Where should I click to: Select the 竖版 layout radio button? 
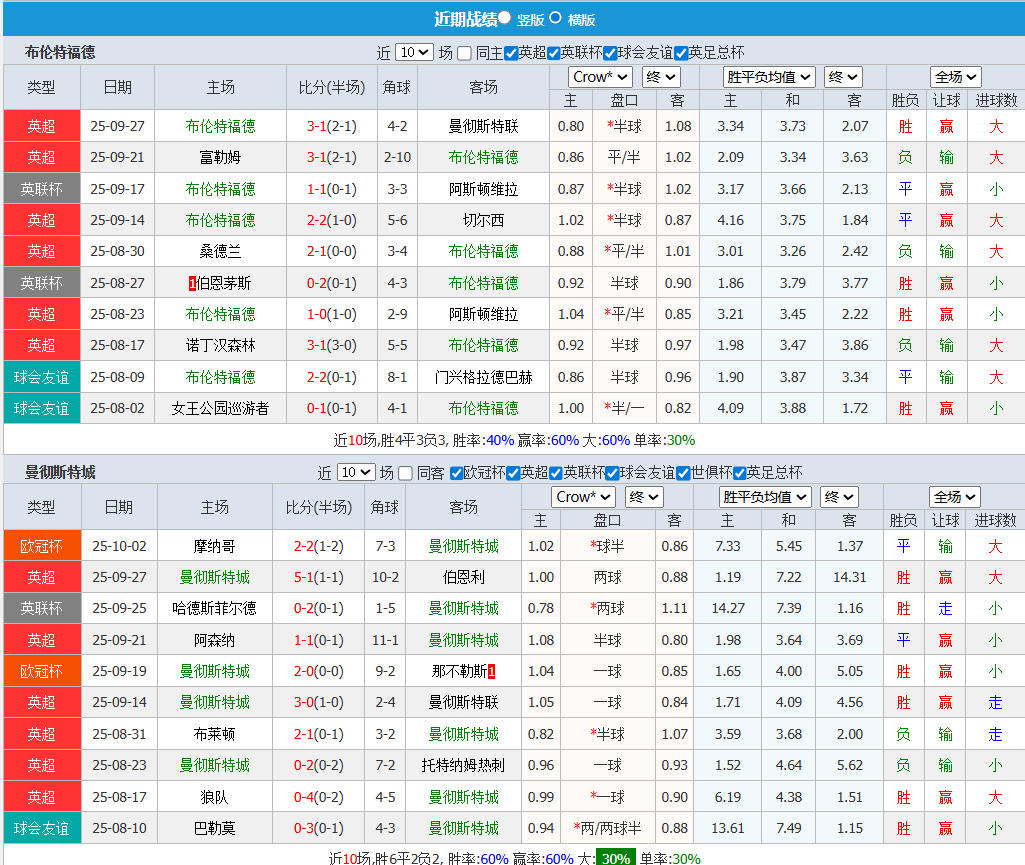505,18
